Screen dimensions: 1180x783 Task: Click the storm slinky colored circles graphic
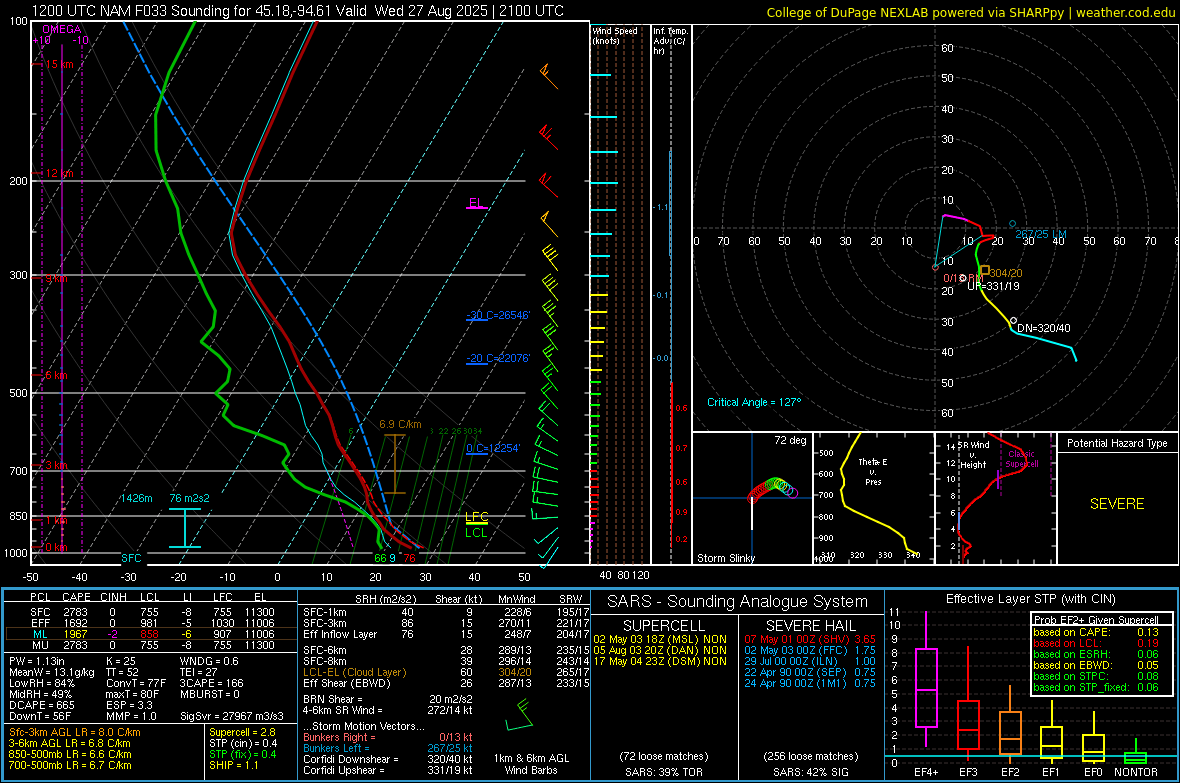tap(773, 489)
